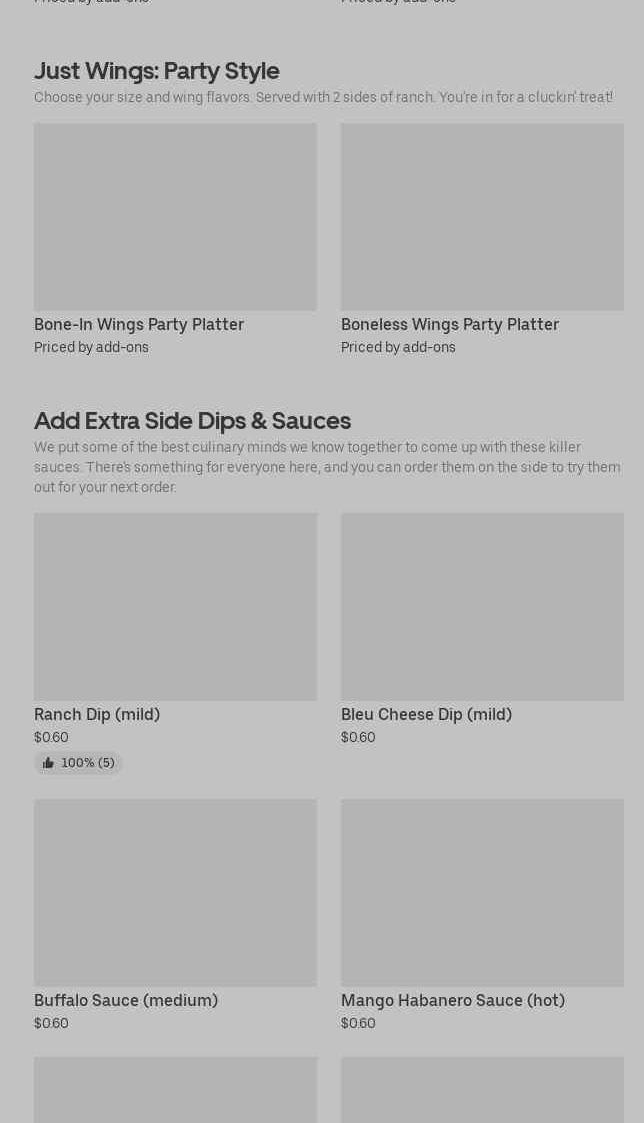The image size is (644, 1123).
Task: Click the 100% (5) rating badge
Action: pos(78,763)
